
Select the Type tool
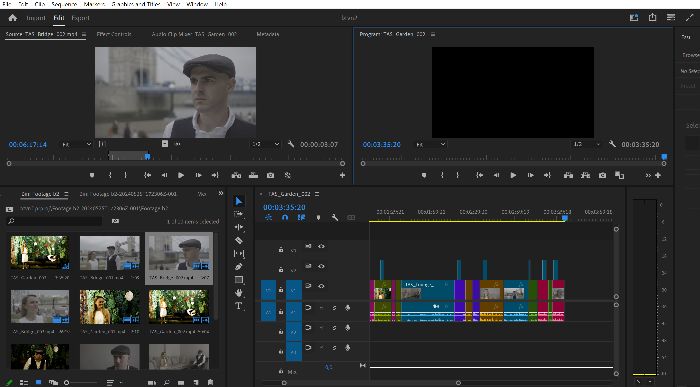239,306
